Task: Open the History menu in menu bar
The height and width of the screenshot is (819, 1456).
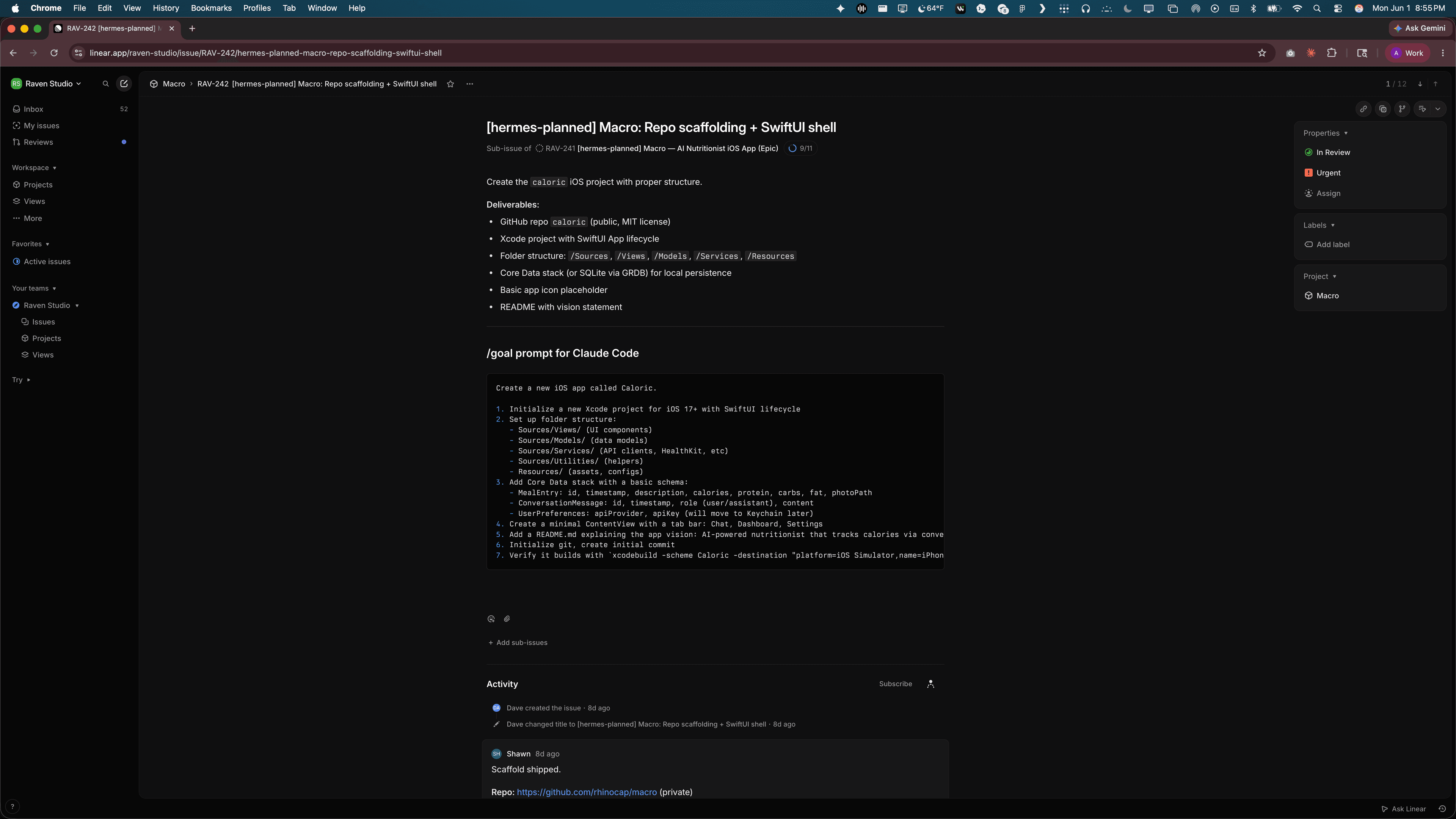Action: [x=166, y=8]
